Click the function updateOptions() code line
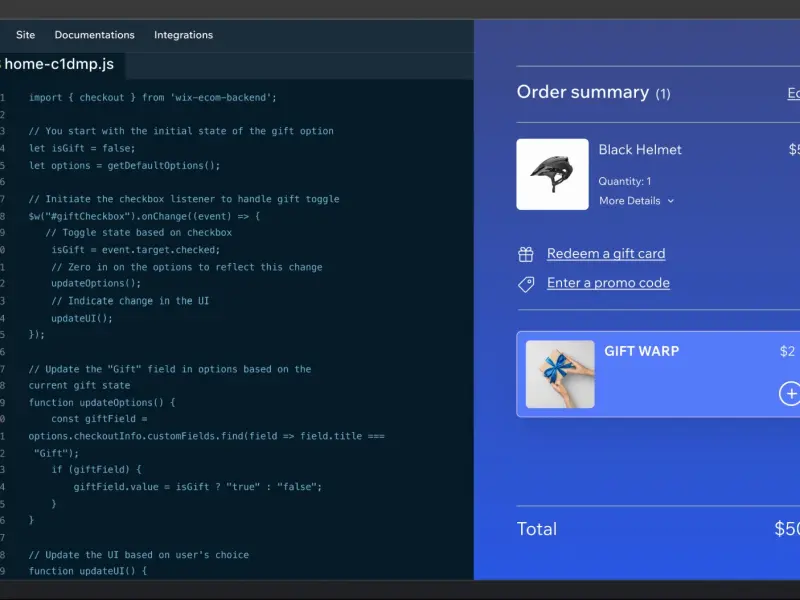This screenshot has width=800, height=600. click(102, 403)
